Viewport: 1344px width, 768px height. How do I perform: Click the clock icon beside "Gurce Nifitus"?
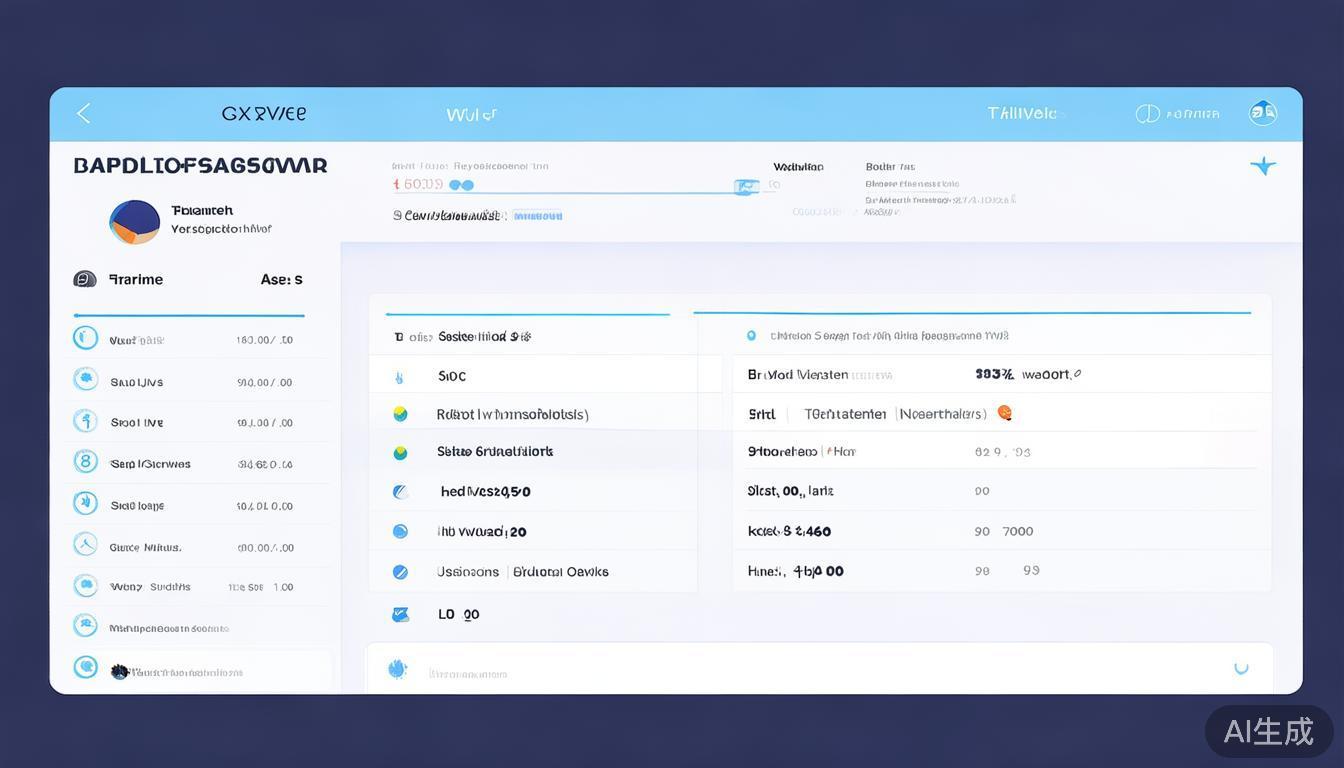[x=86, y=545]
